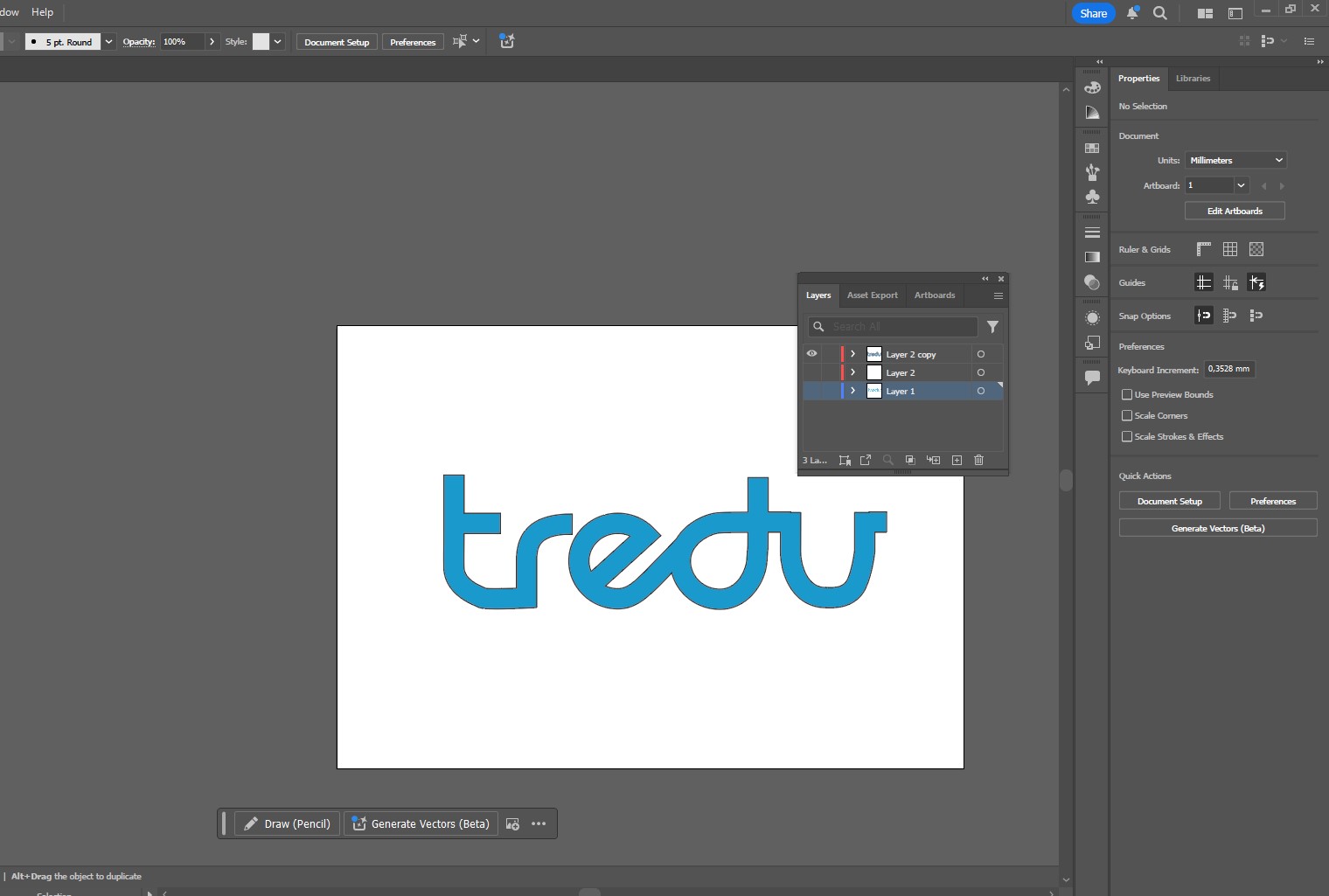Expand Layer 1 contents chevron
The height and width of the screenshot is (896, 1329).
click(852, 391)
